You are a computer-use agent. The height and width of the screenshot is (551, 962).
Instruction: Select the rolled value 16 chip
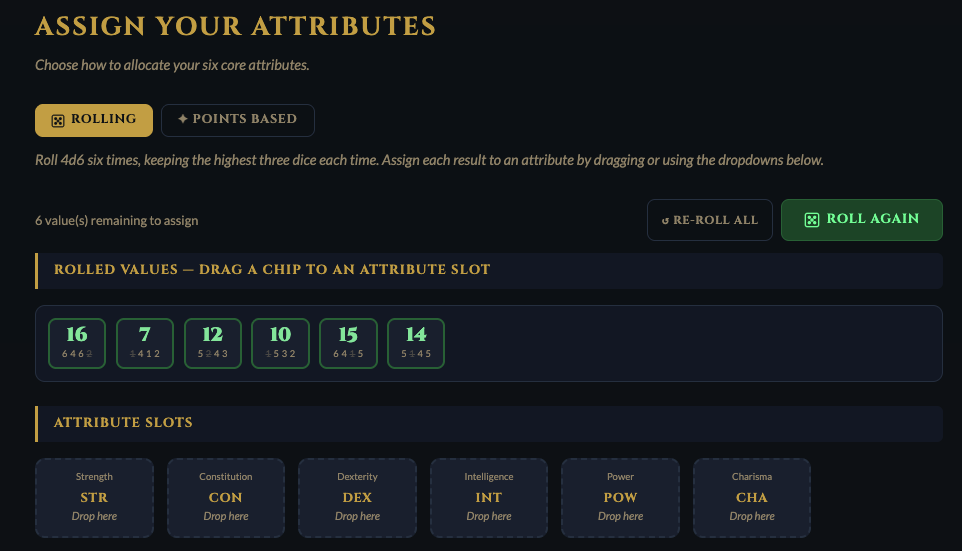[x=77, y=343]
